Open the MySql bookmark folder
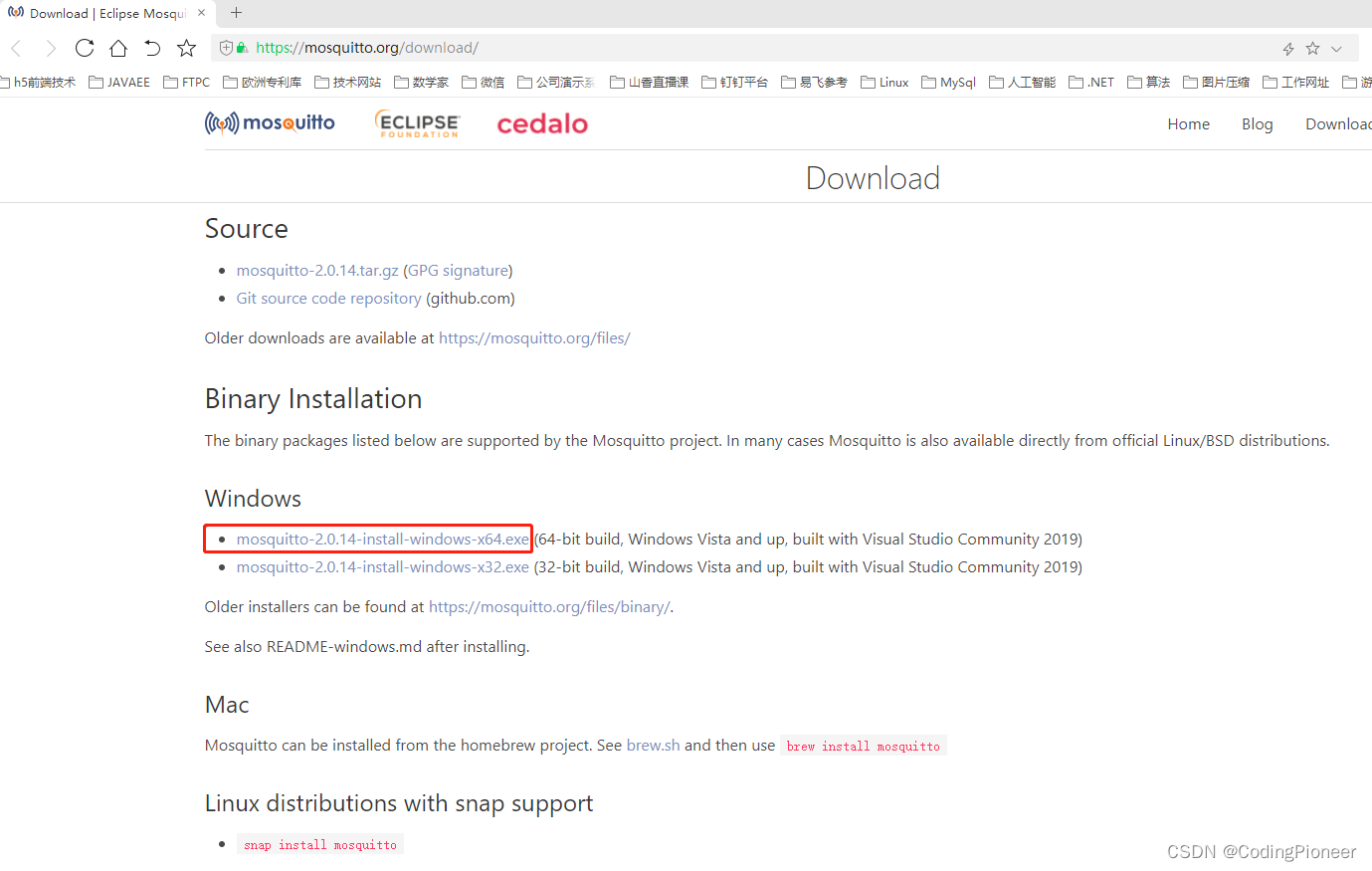Viewport: 1372px width, 871px height. click(x=948, y=83)
